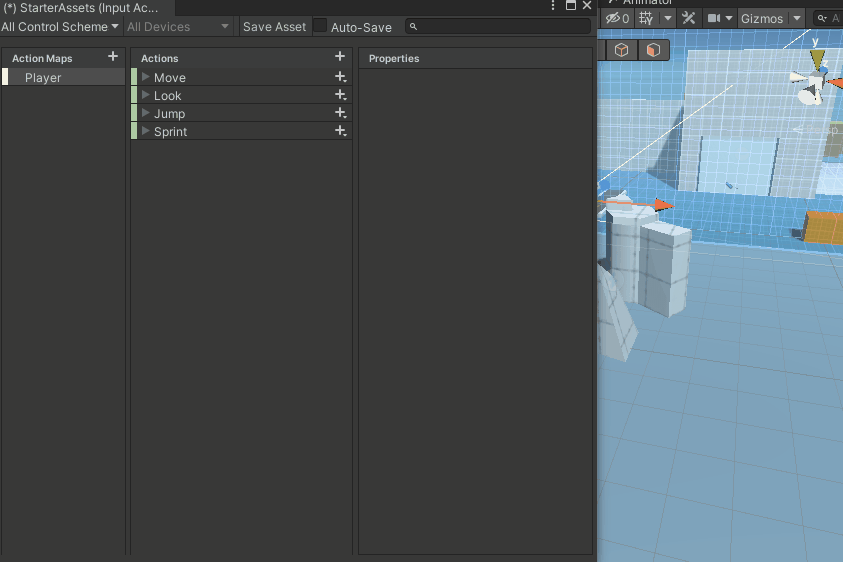Open the All Control Schemes dropdown
The width and height of the screenshot is (843, 562).
tap(60, 27)
